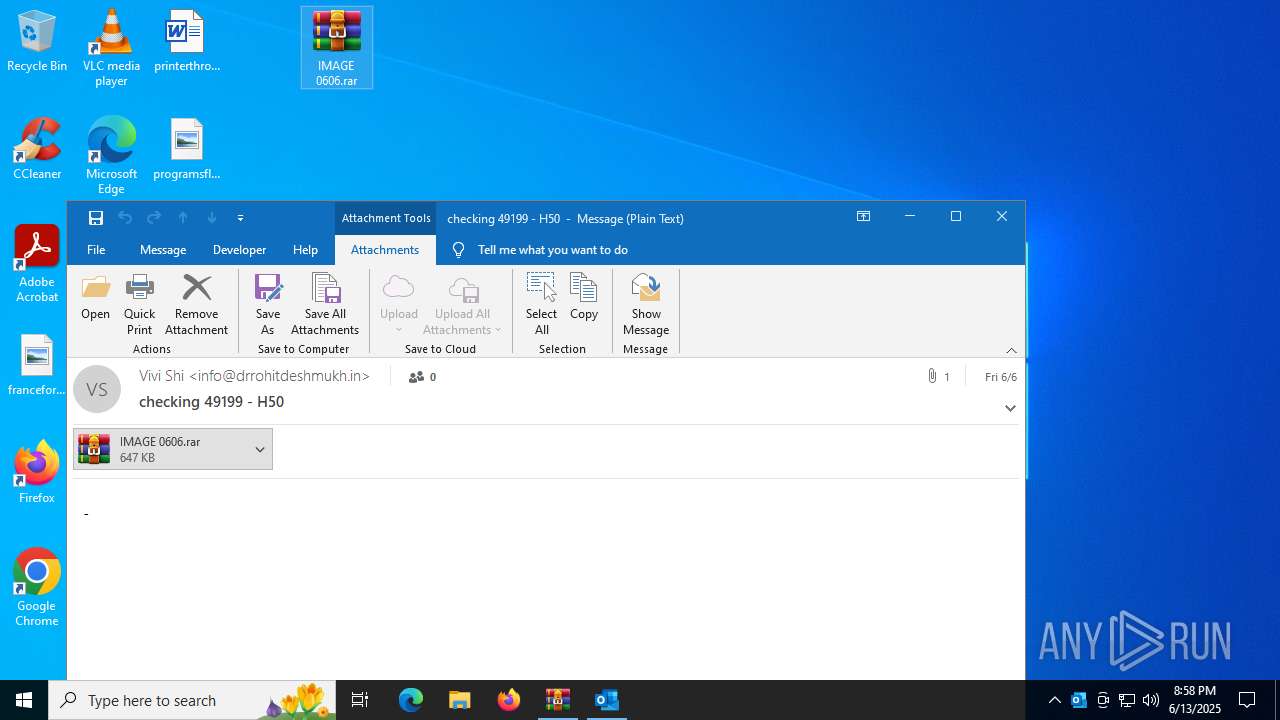Click Select All in the Selection group
The image size is (1280, 720).
pyautogui.click(x=541, y=305)
